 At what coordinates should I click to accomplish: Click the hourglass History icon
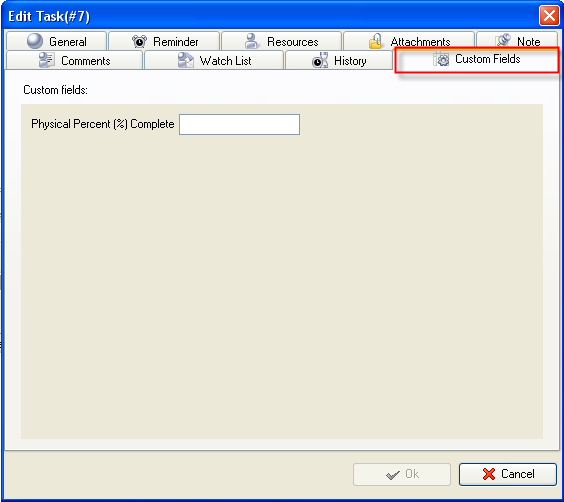(x=320, y=60)
